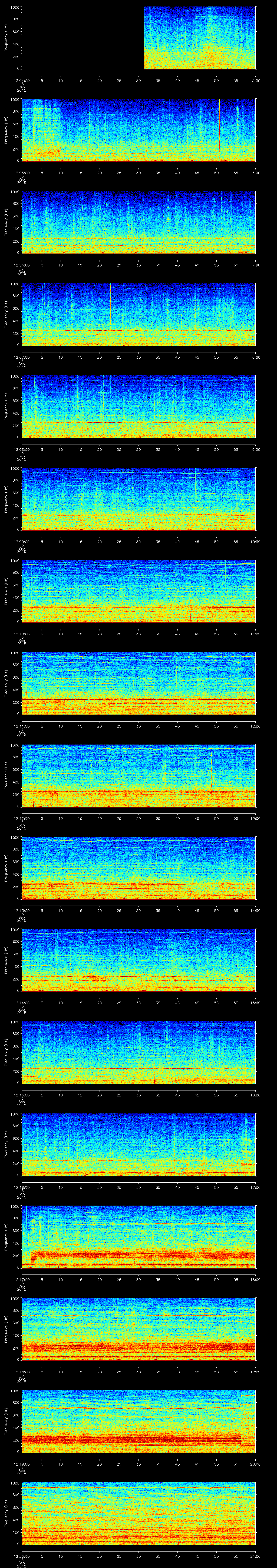Click the '12:06:00' time axis label
The height and width of the screenshot is (1568, 277).
(21, 264)
